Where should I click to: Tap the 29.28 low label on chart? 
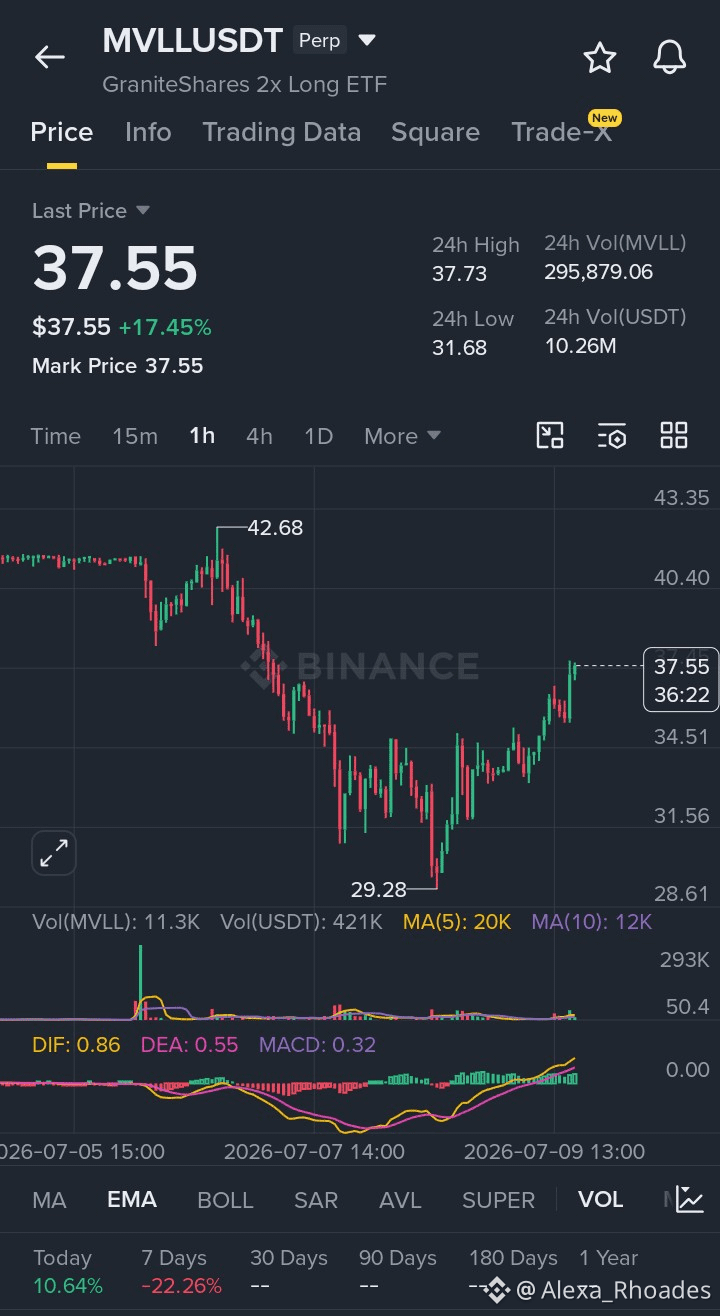click(378, 889)
